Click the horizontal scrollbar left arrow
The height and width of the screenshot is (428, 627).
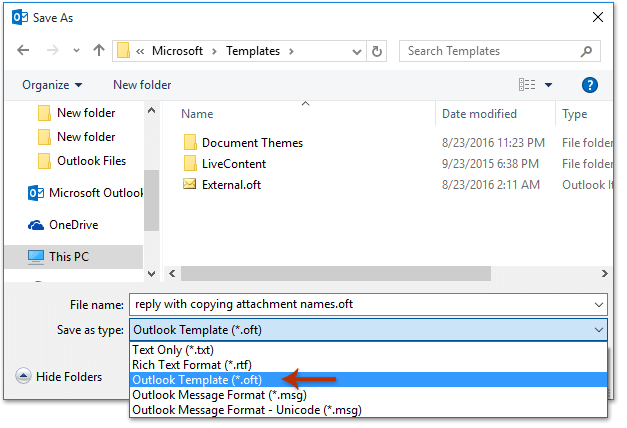coord(172,274)
